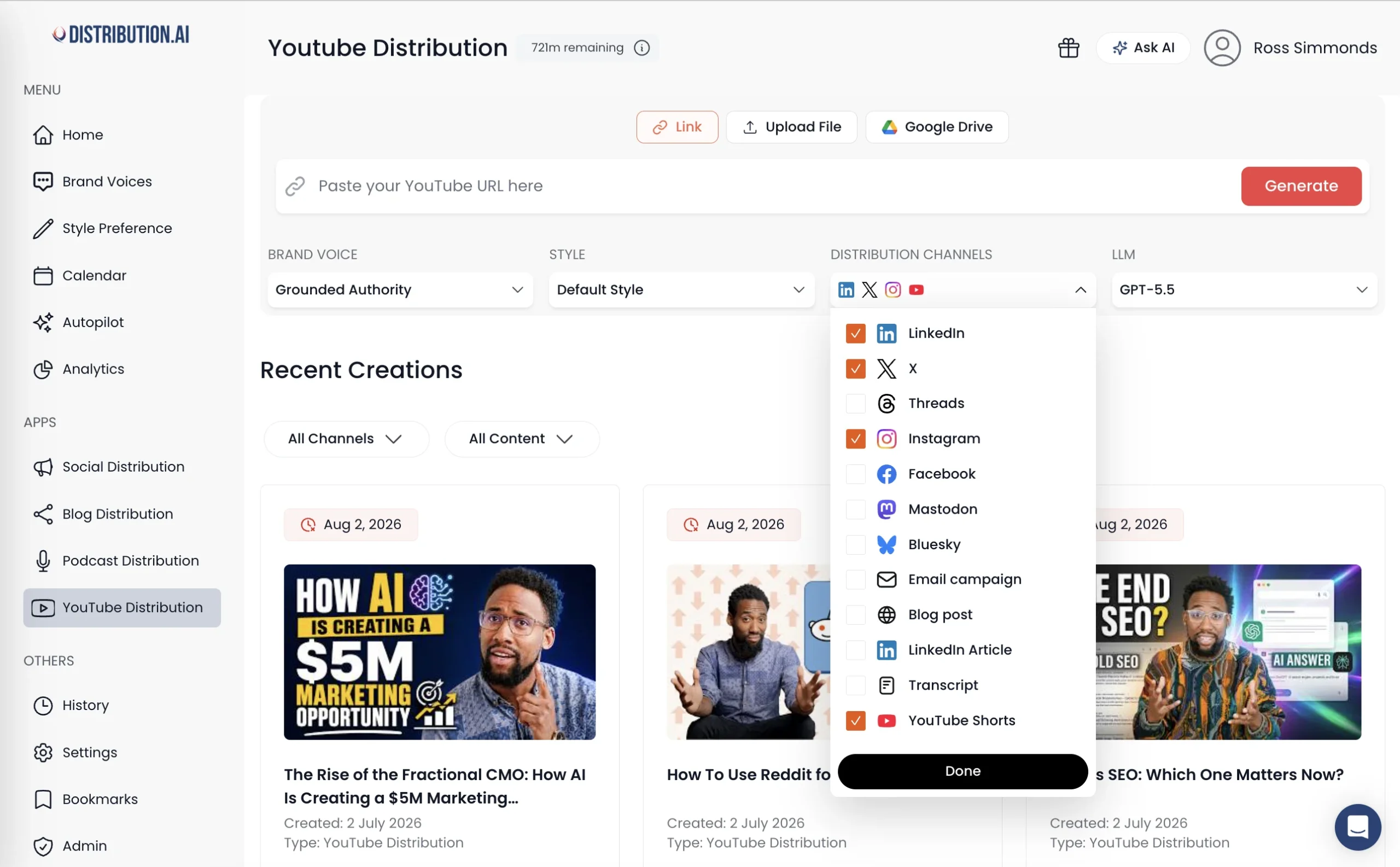1400x867 pixels.
Task: Open the Grounded Authority brand voice dropdown
Action: point(400,289)
